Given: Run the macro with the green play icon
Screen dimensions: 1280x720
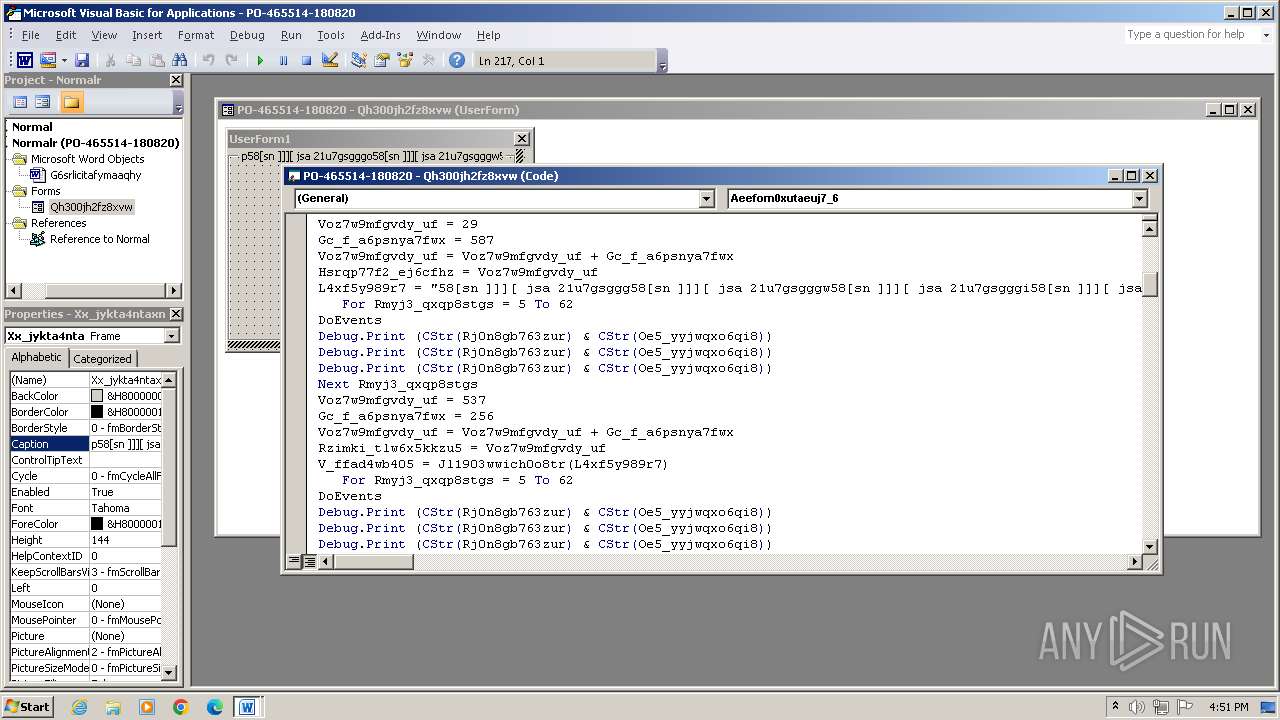Looking at the screenshot, I should click(260, 61).
